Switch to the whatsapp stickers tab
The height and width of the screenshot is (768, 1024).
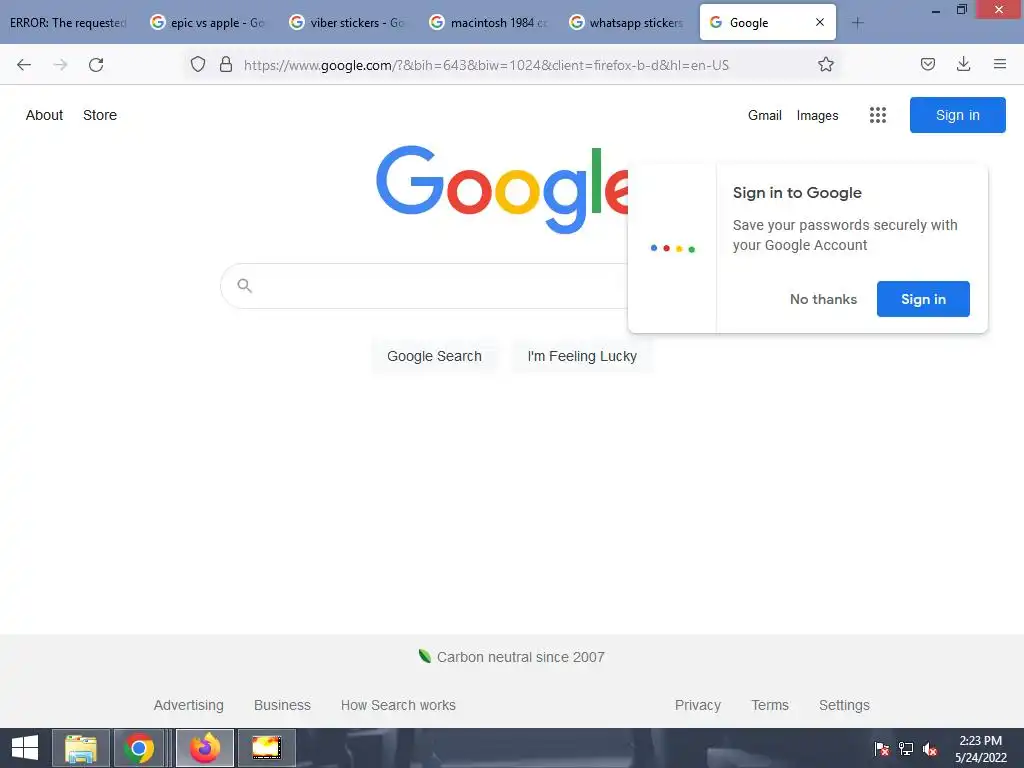[x=627, y=23]
